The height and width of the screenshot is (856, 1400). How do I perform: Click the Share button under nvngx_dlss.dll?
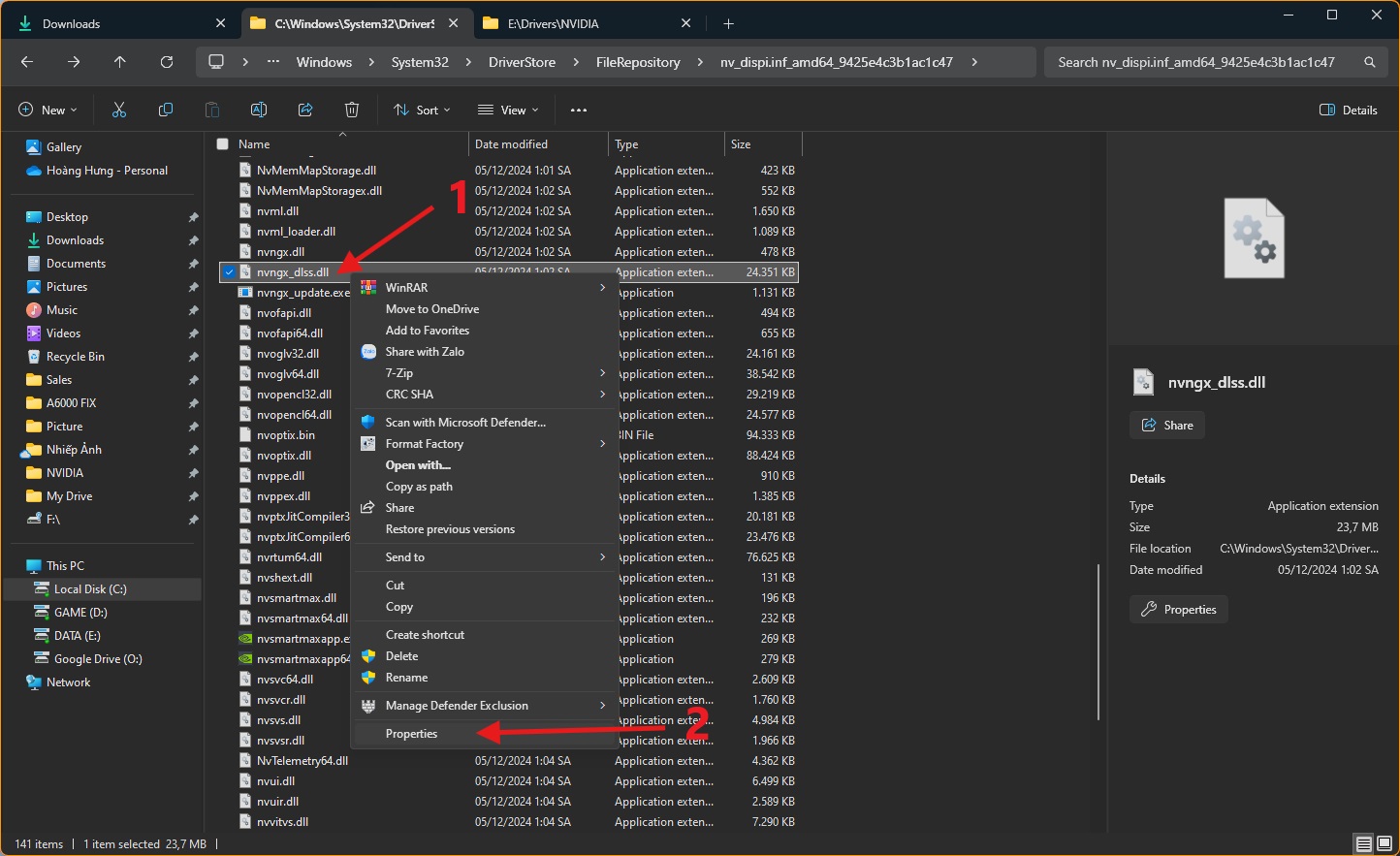tap(1167, 426)
